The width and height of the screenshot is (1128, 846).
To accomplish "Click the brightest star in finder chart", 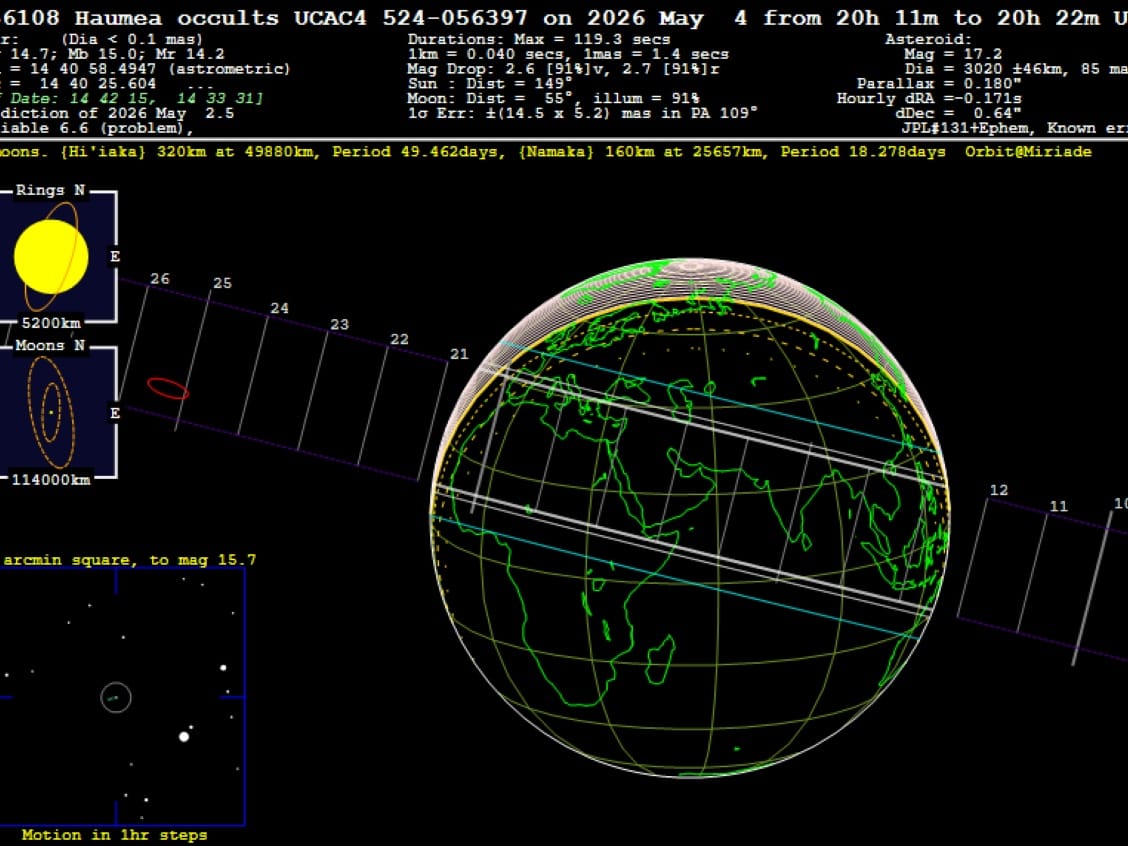I will [184, 737].
